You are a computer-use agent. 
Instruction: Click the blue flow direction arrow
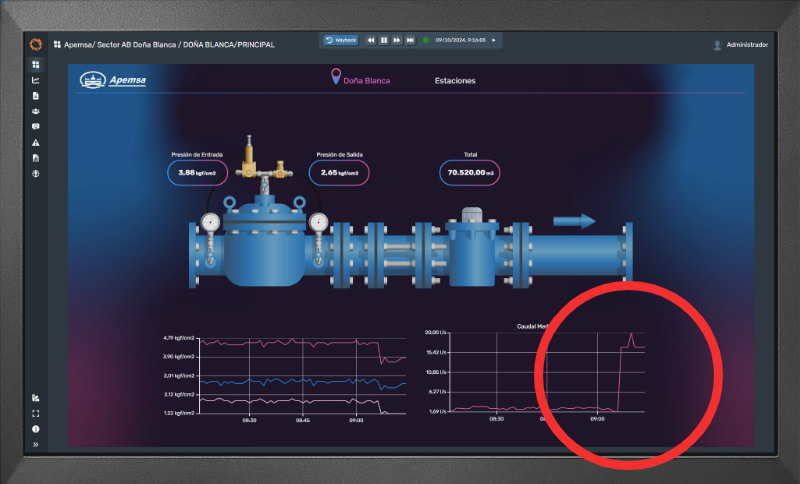coord(574,221)
